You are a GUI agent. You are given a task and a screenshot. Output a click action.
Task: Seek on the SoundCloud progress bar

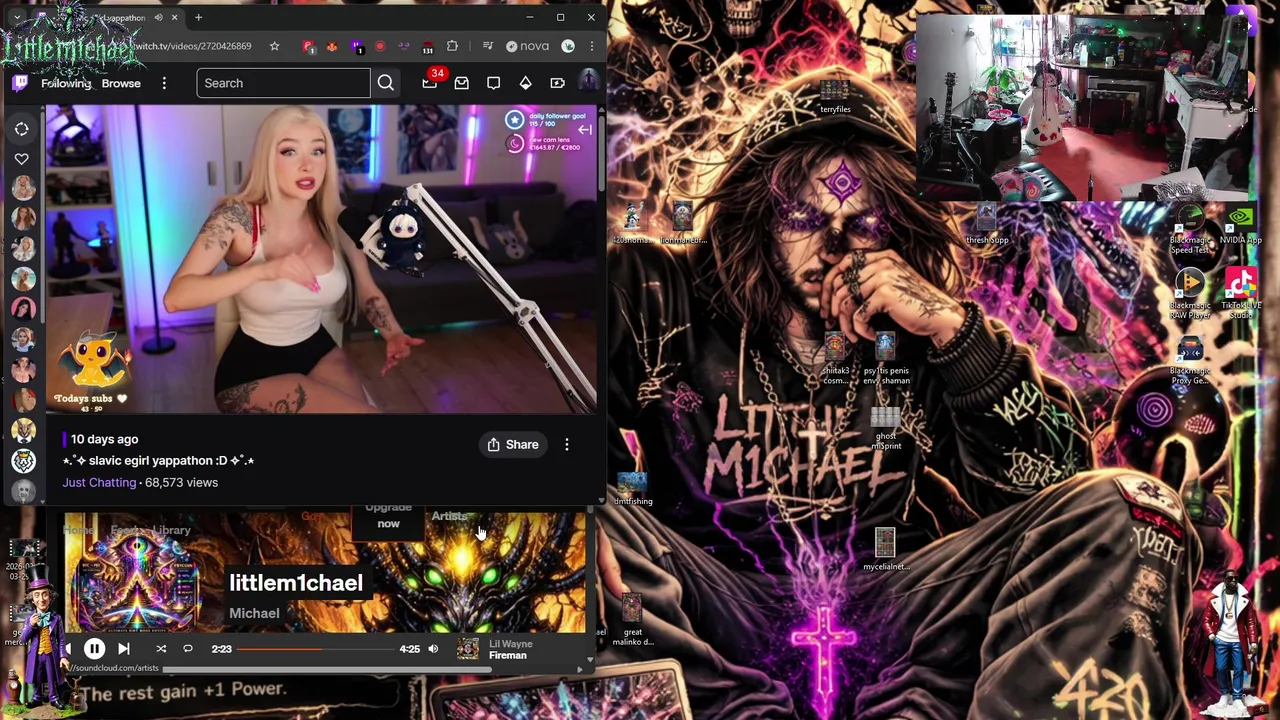tap(316, 650)
